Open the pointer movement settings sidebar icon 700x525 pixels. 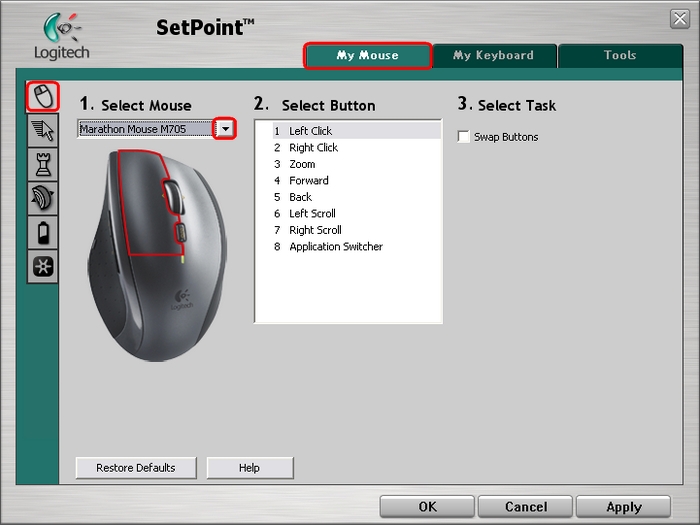point(43,130)
